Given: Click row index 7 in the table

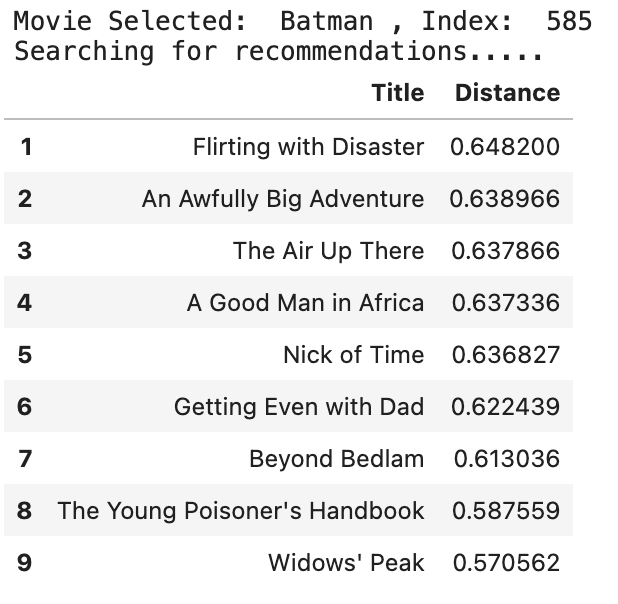Looking at the screenshot, I should click(26, 459).
